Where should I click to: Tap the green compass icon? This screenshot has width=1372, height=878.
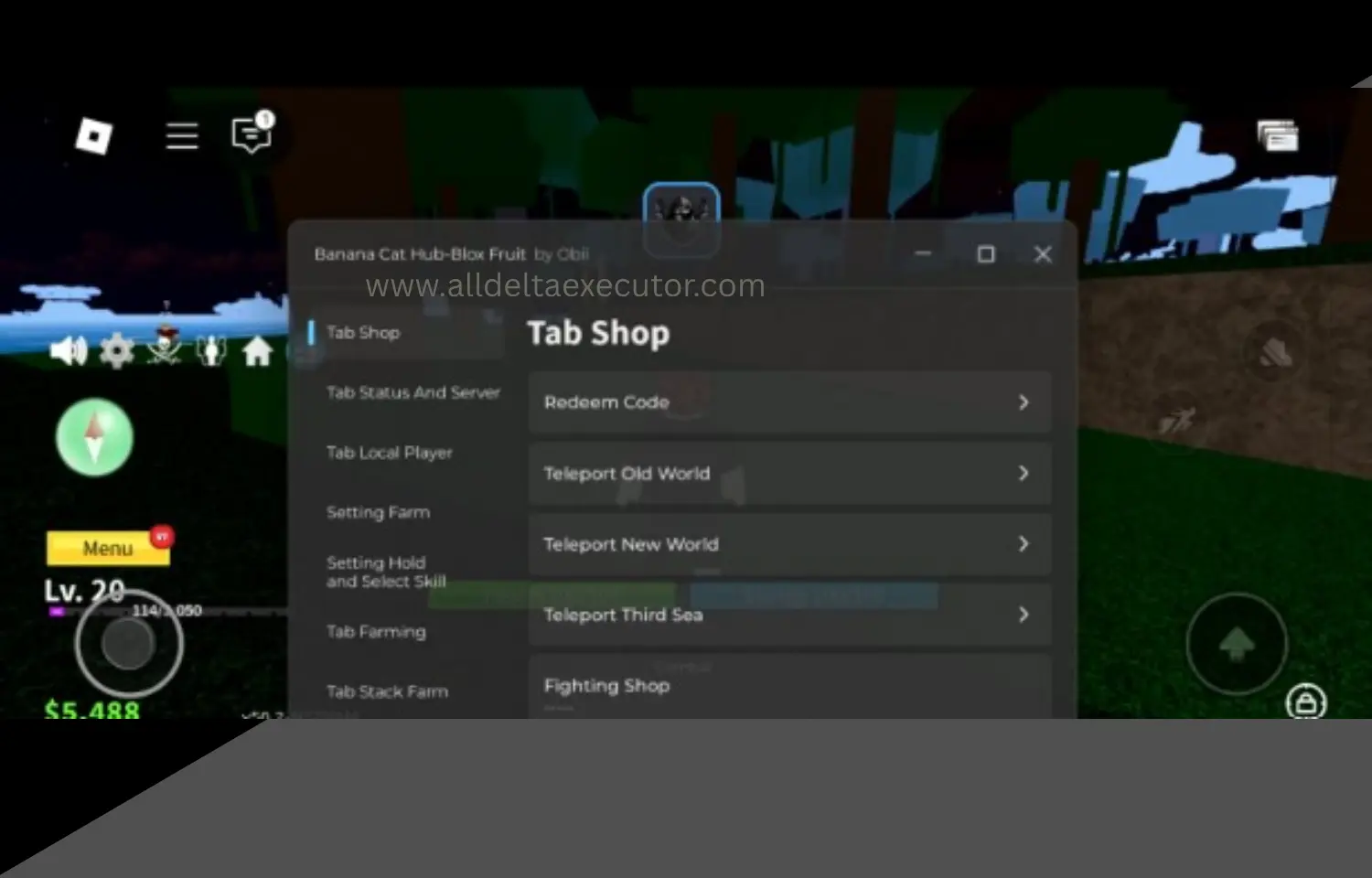click(x=94, y=437)
